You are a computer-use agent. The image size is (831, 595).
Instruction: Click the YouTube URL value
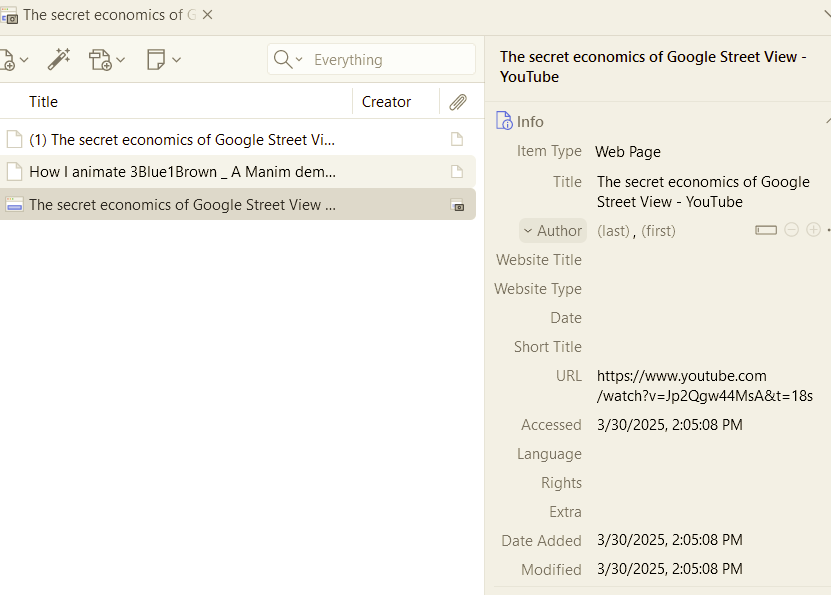point(705,386)
